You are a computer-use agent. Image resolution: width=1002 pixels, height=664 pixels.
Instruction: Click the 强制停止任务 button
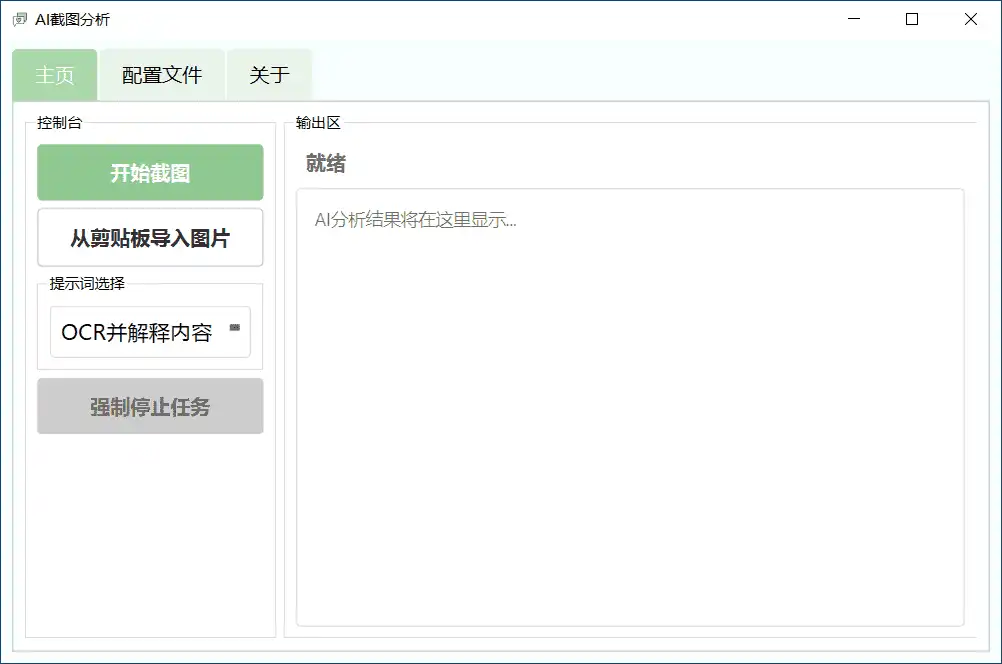click(x=150, y=406)
